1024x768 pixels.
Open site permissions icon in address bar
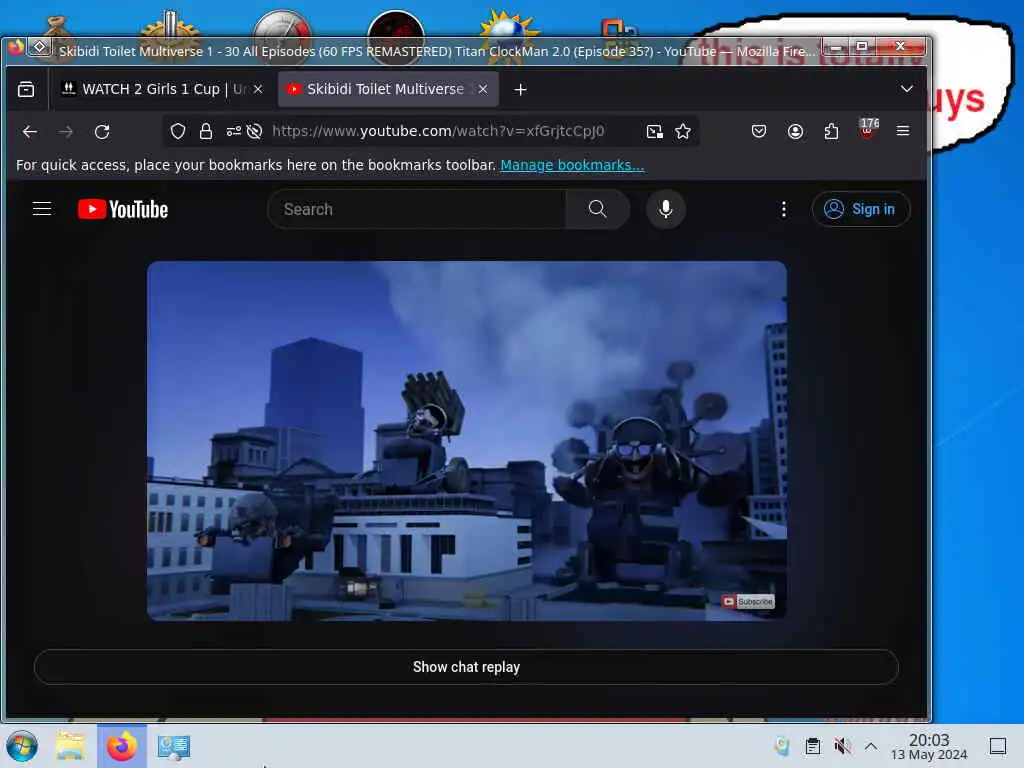pos(233,131)
